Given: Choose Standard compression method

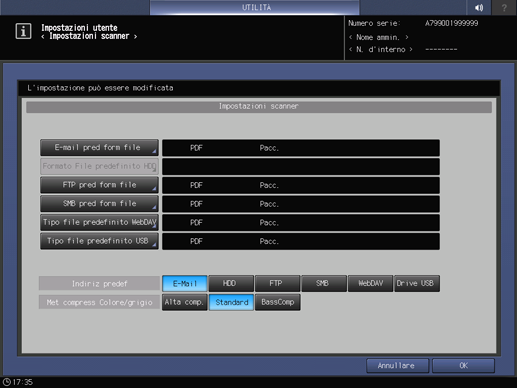Looking at the screenshot, I should tap(231, 302).
